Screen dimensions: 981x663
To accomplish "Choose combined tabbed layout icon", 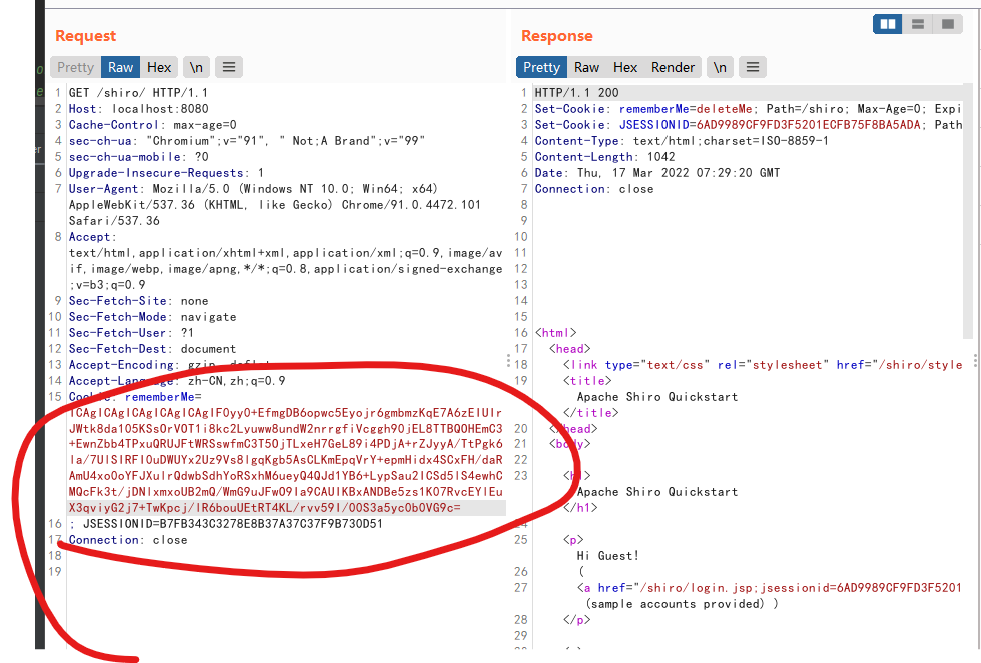I will (x=948, y=24).
